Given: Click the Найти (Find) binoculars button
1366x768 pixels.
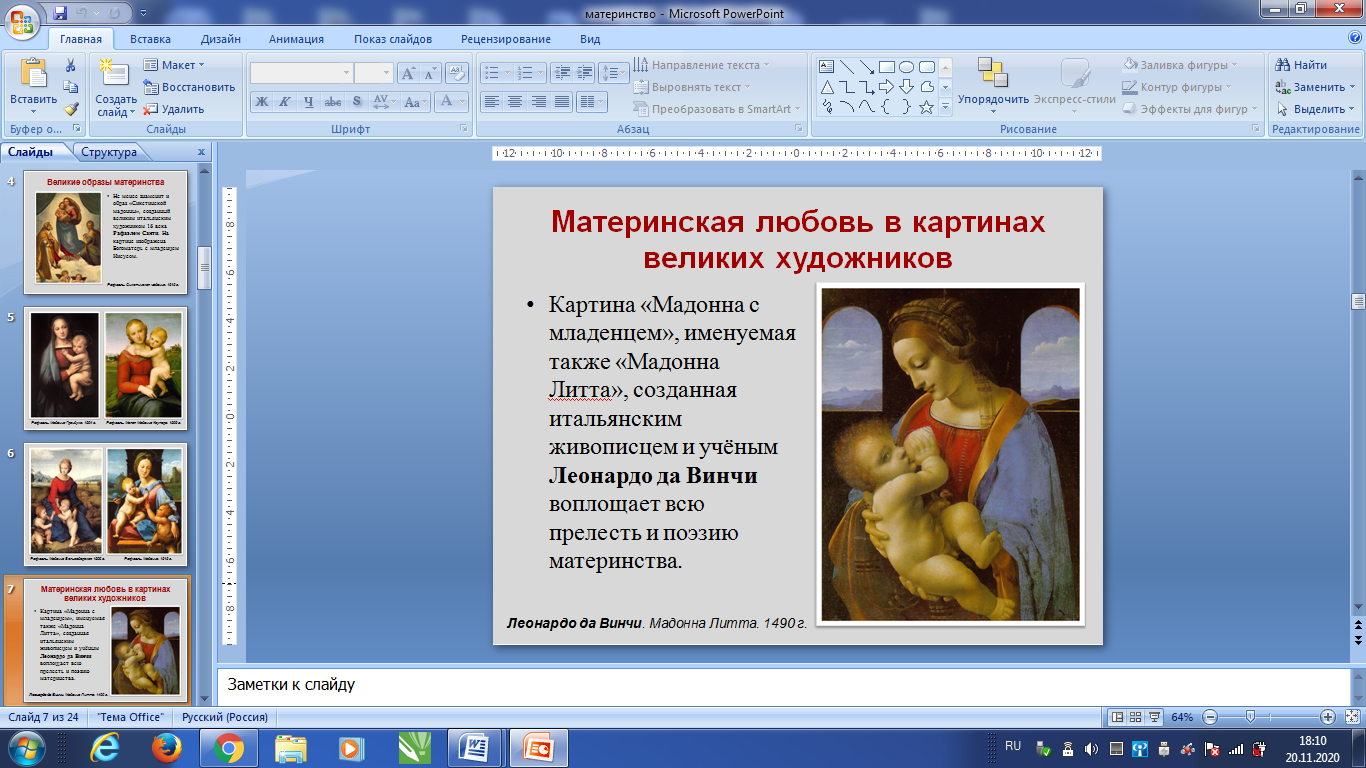Looking at the screenshot, I should [x=1301, y=65].
